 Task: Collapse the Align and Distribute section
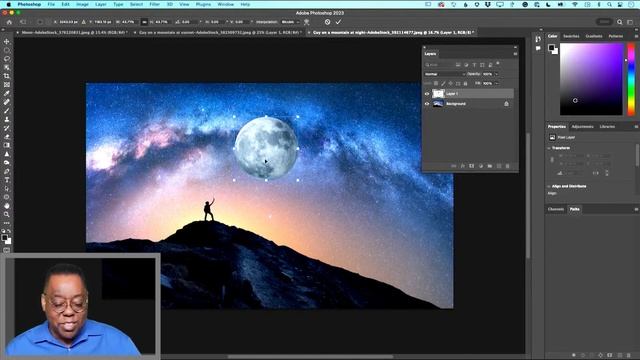pos(549,186)
